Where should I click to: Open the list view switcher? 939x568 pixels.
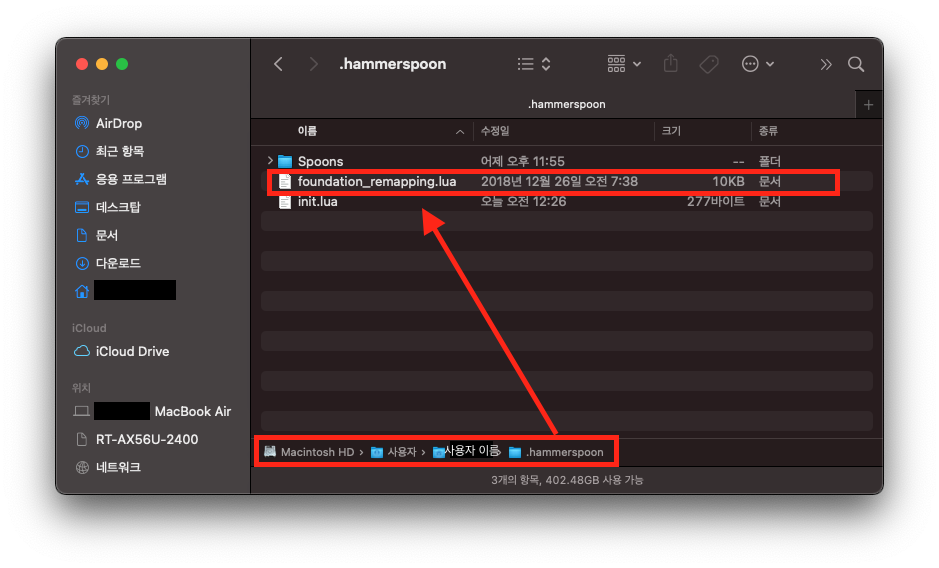[534, 64]
